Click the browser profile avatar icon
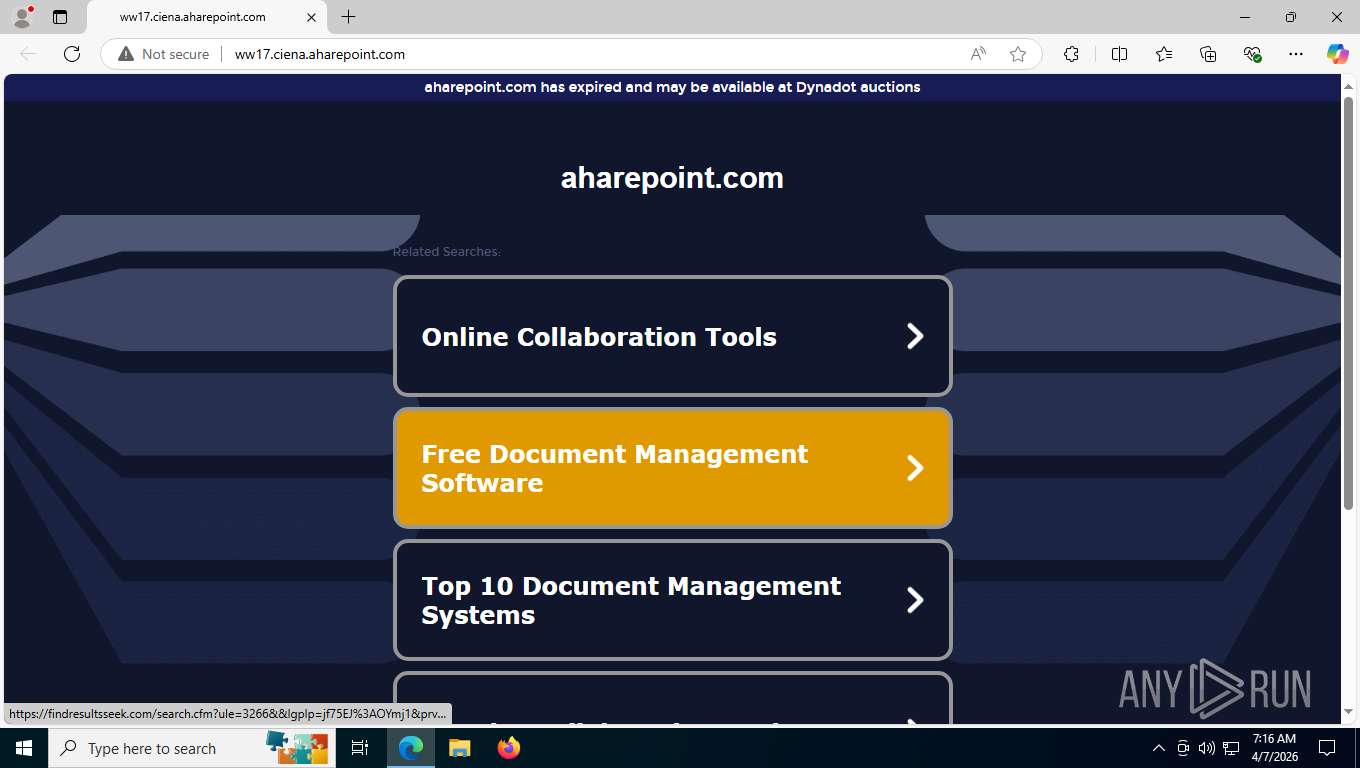The image size is (1360, 768). [22, 17]
